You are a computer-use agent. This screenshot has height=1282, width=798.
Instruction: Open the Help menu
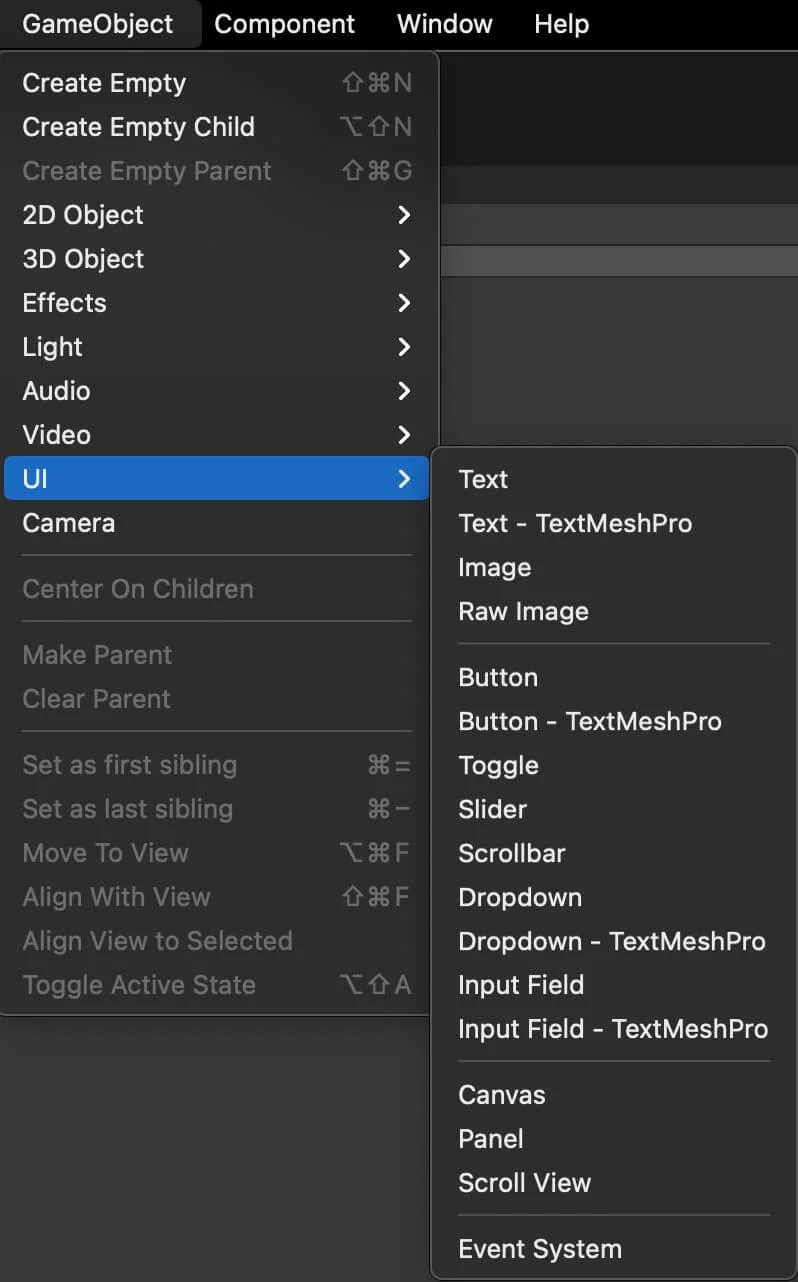(x=562, y=24)
